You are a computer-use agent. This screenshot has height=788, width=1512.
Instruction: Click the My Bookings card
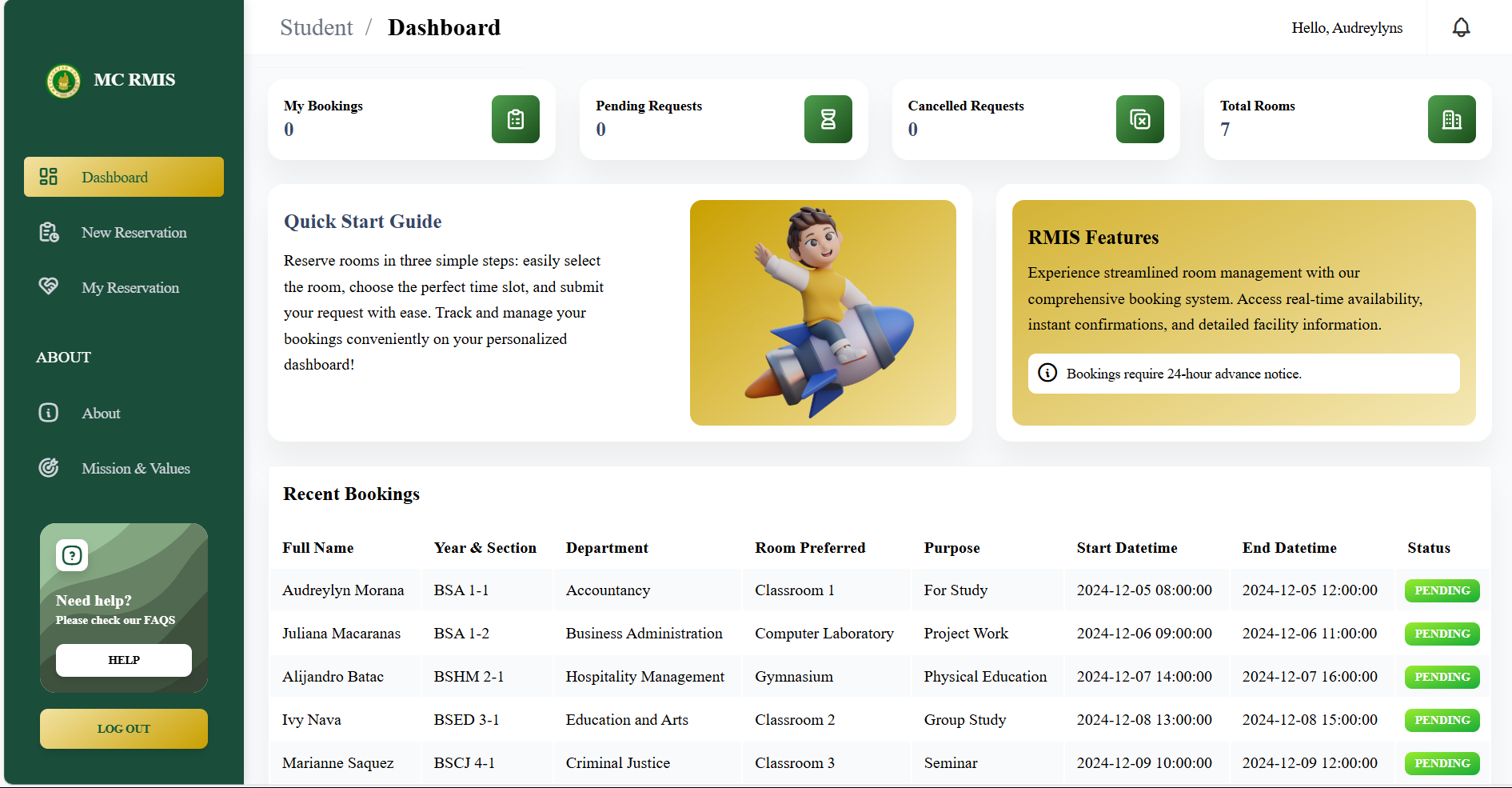[412, 119]
